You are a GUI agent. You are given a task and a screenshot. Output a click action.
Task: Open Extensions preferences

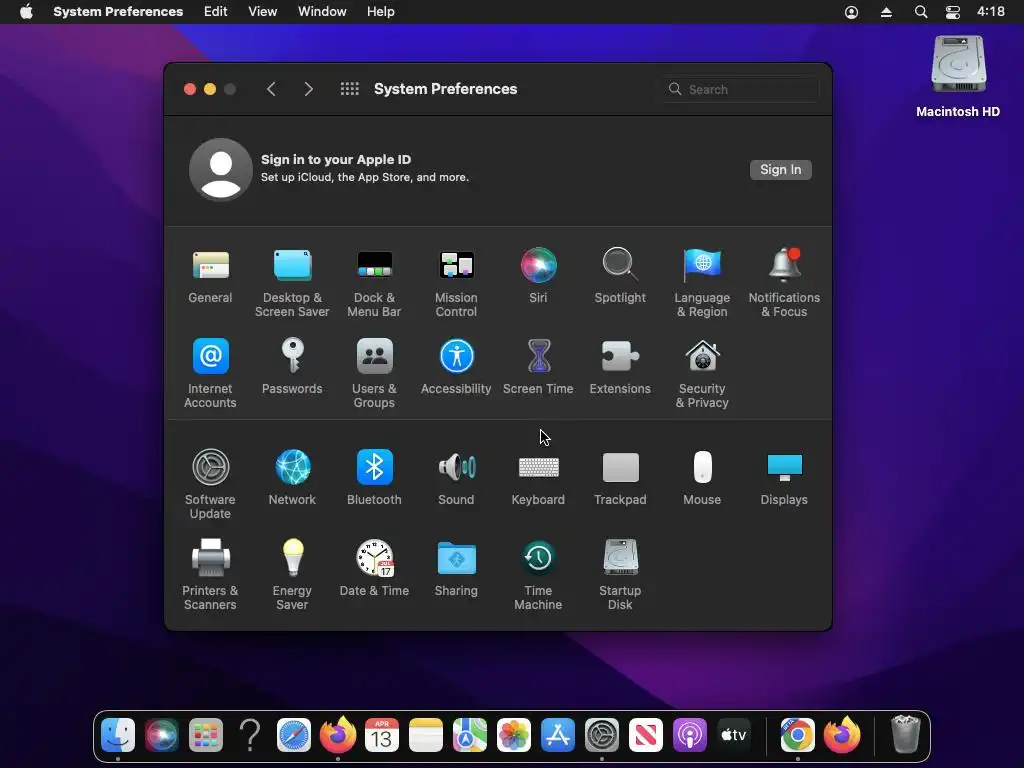[620, 357]
